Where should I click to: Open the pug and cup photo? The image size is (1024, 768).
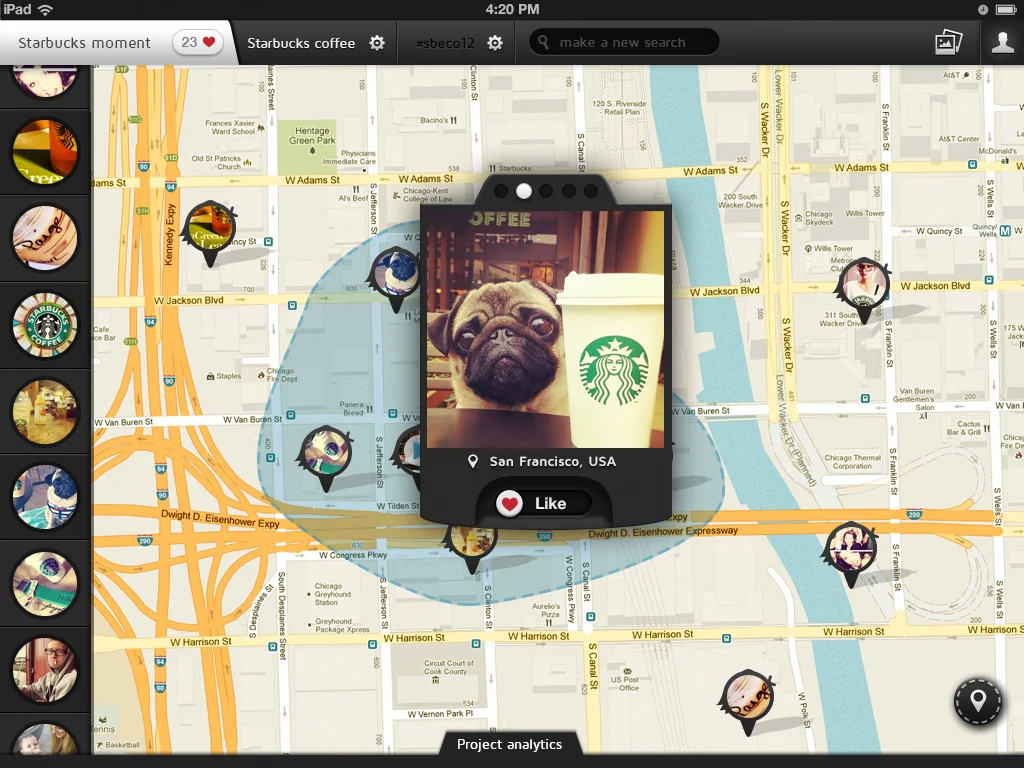545,329
